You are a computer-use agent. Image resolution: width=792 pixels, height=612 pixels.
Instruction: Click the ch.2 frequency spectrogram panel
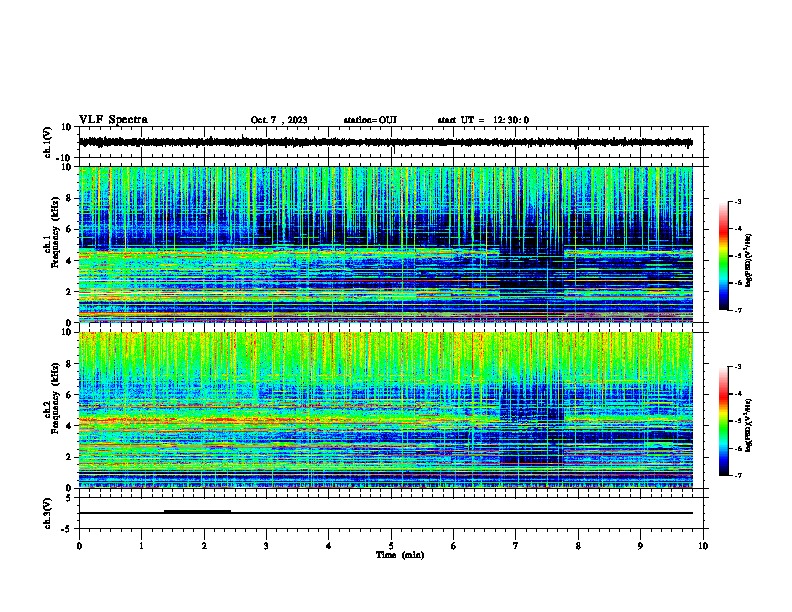point(385,410)
